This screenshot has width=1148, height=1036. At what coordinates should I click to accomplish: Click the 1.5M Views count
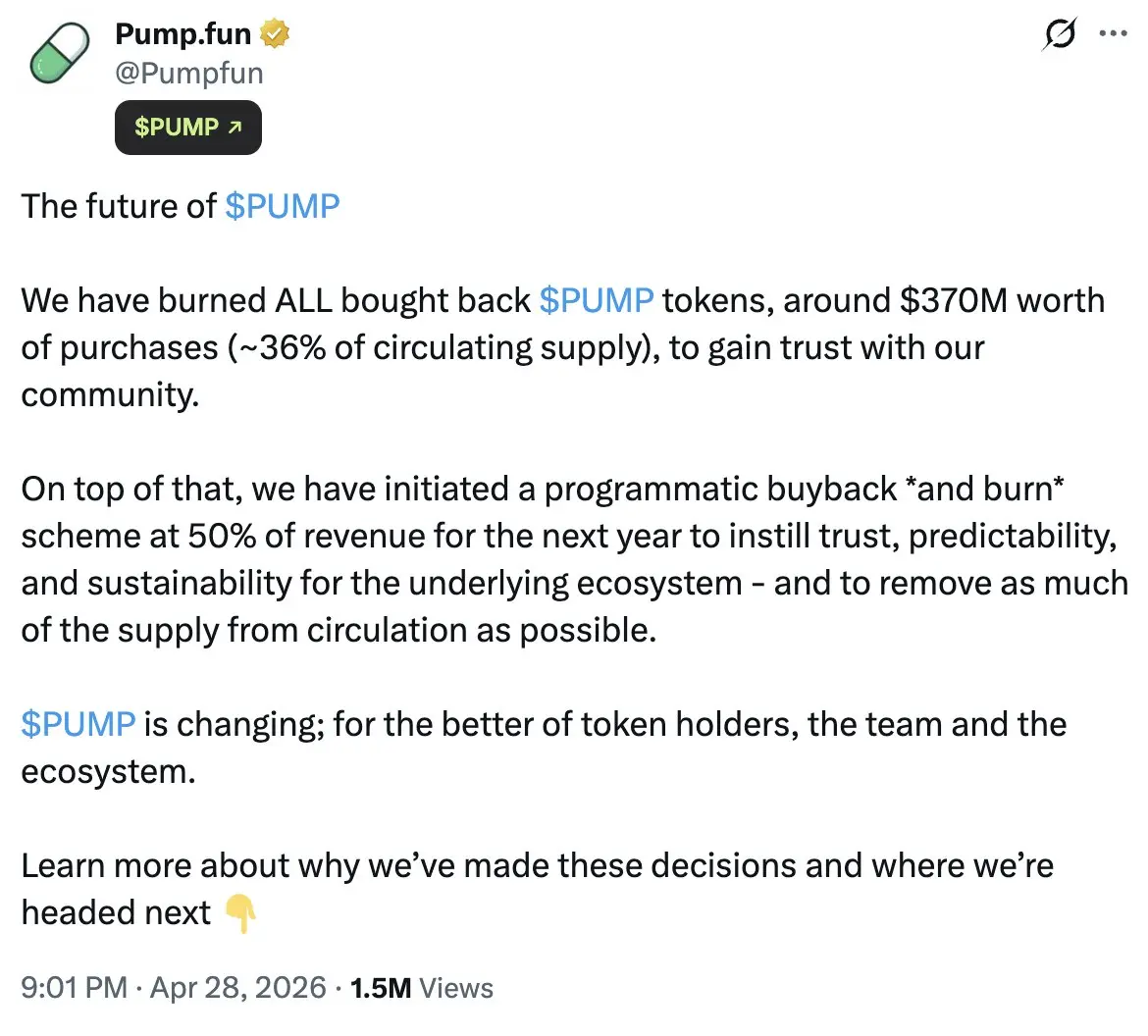(421, 987)
